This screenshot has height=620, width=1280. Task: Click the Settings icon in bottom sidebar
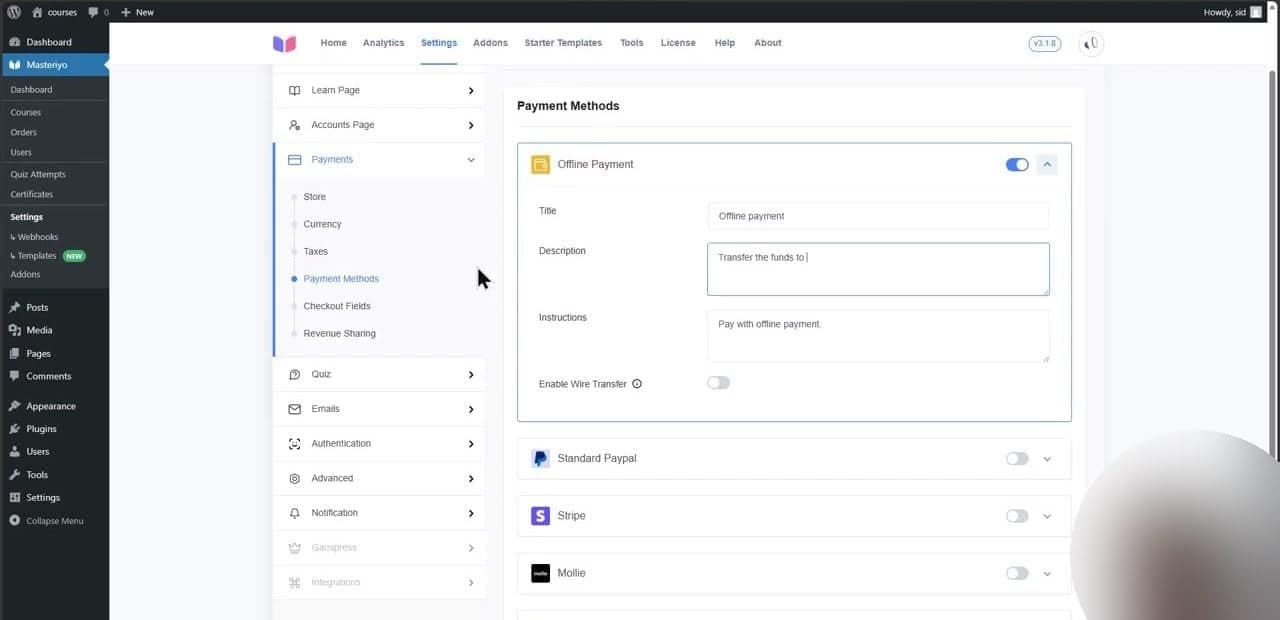[x=15, y=498]
